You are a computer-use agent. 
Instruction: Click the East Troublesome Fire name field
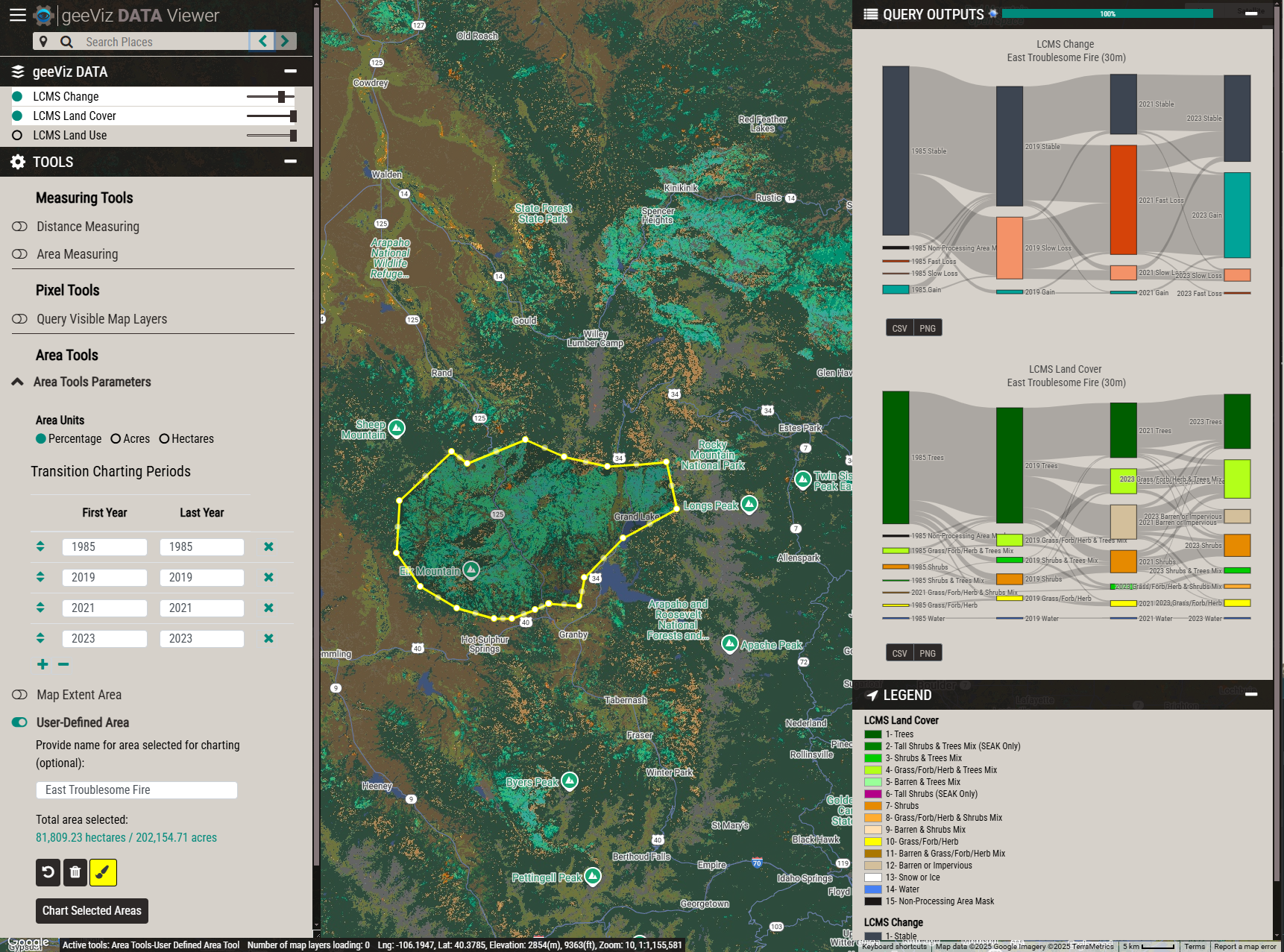point(136,789)
